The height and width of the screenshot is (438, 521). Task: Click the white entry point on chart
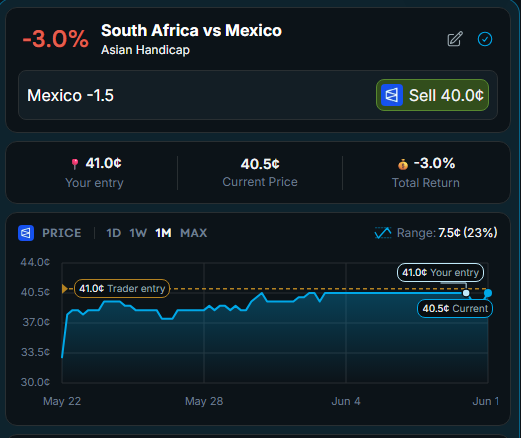(466, 293)
